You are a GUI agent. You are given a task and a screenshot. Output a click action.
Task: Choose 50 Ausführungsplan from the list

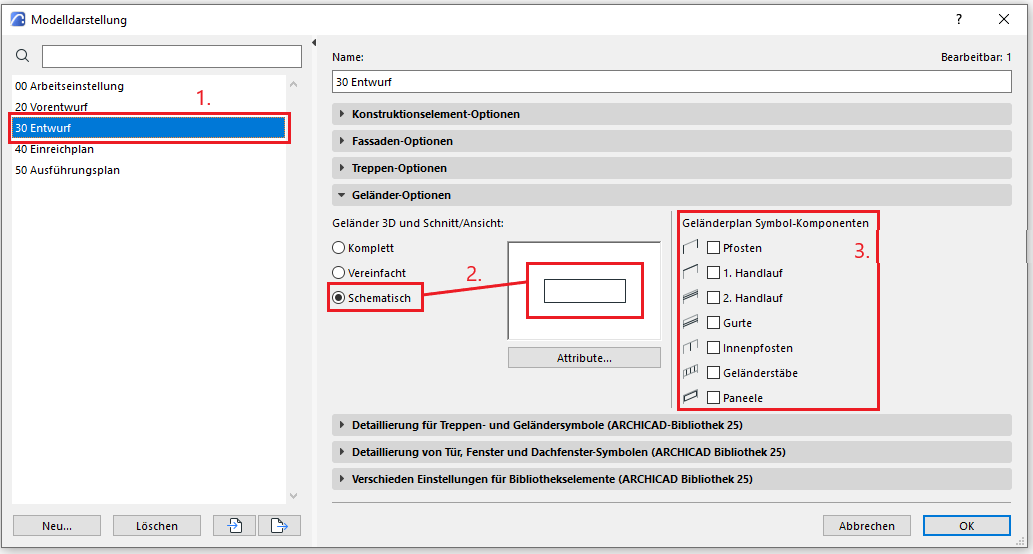[x=67, y=170]
